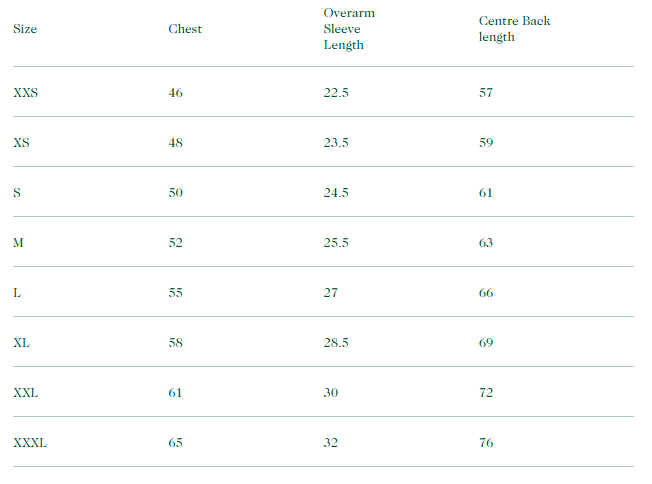Click chest value 46 for XXS
652x484 pixels.
pyautogui.click(x=176, y=93)
